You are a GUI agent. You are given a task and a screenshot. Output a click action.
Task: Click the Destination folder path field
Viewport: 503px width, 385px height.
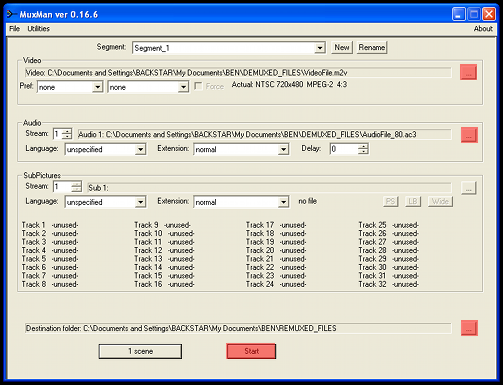[x=238, y=328]
